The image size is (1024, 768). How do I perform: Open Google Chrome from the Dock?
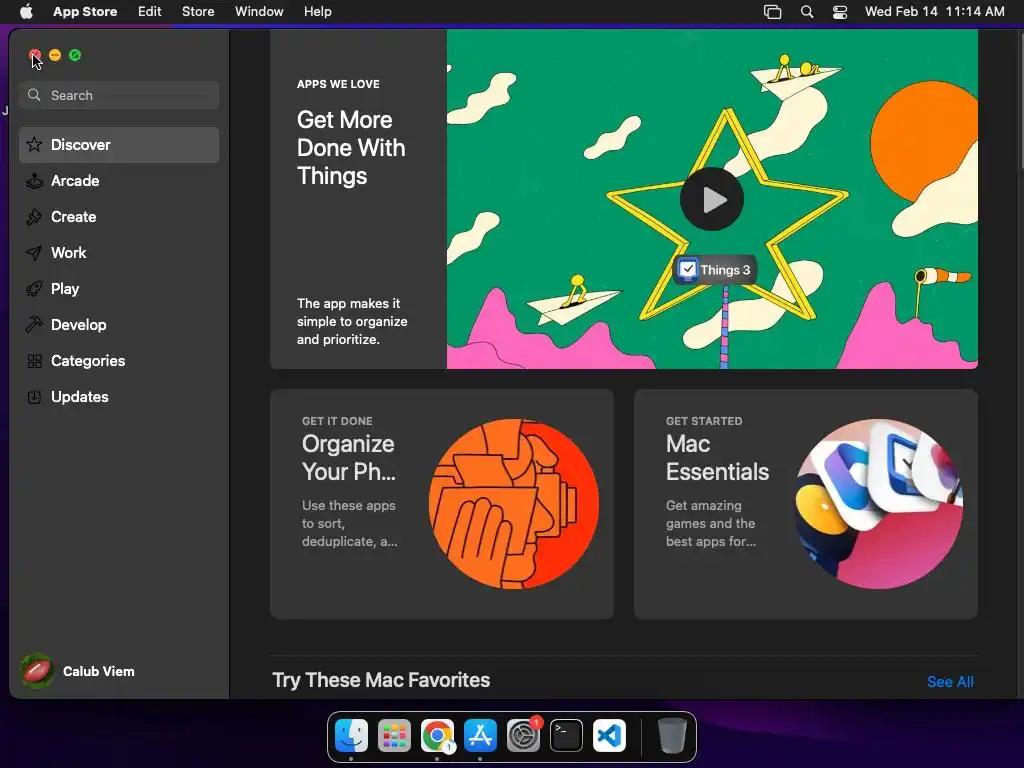(438, 736)
